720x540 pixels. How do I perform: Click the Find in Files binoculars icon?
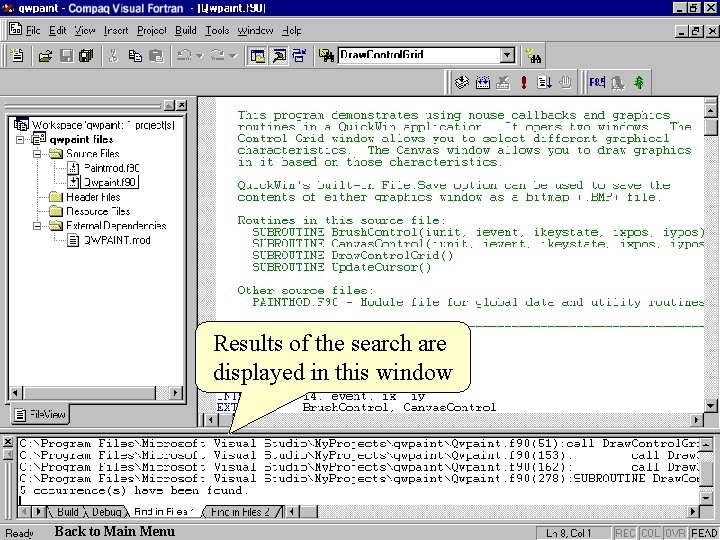[326, 56]
